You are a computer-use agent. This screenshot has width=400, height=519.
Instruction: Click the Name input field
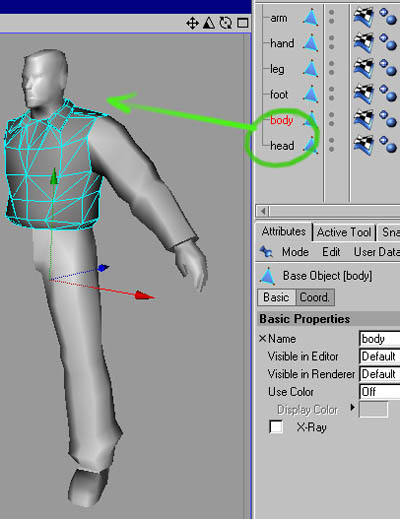pyautogui.click(x=379, y=339)
